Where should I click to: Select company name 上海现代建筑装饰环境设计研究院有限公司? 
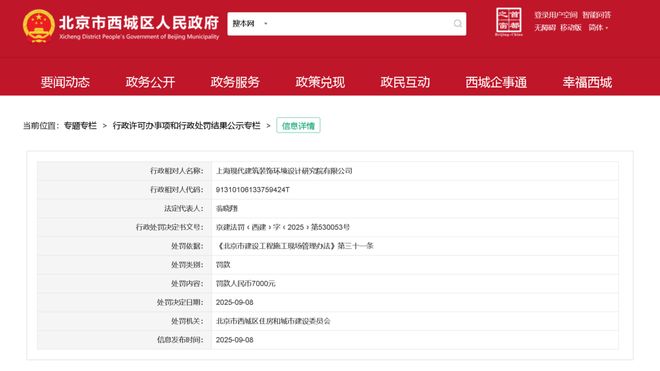284,171
